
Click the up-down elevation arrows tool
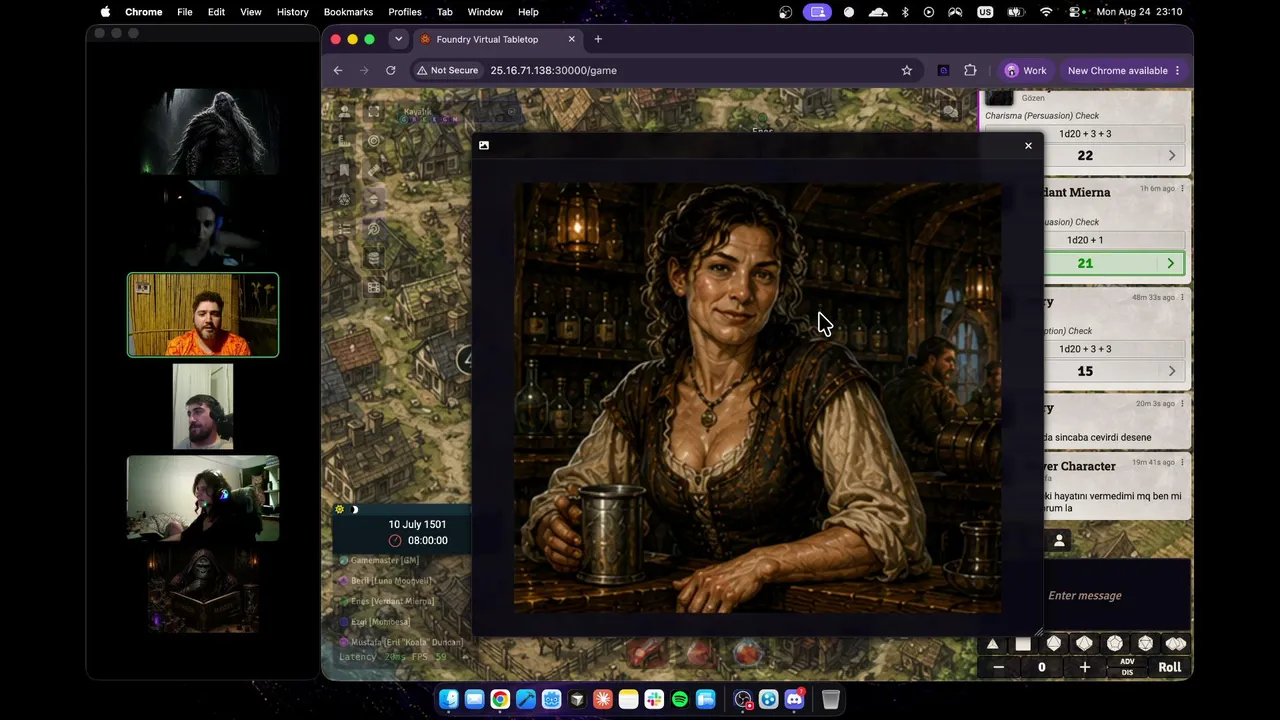click(x=374, y=199)
